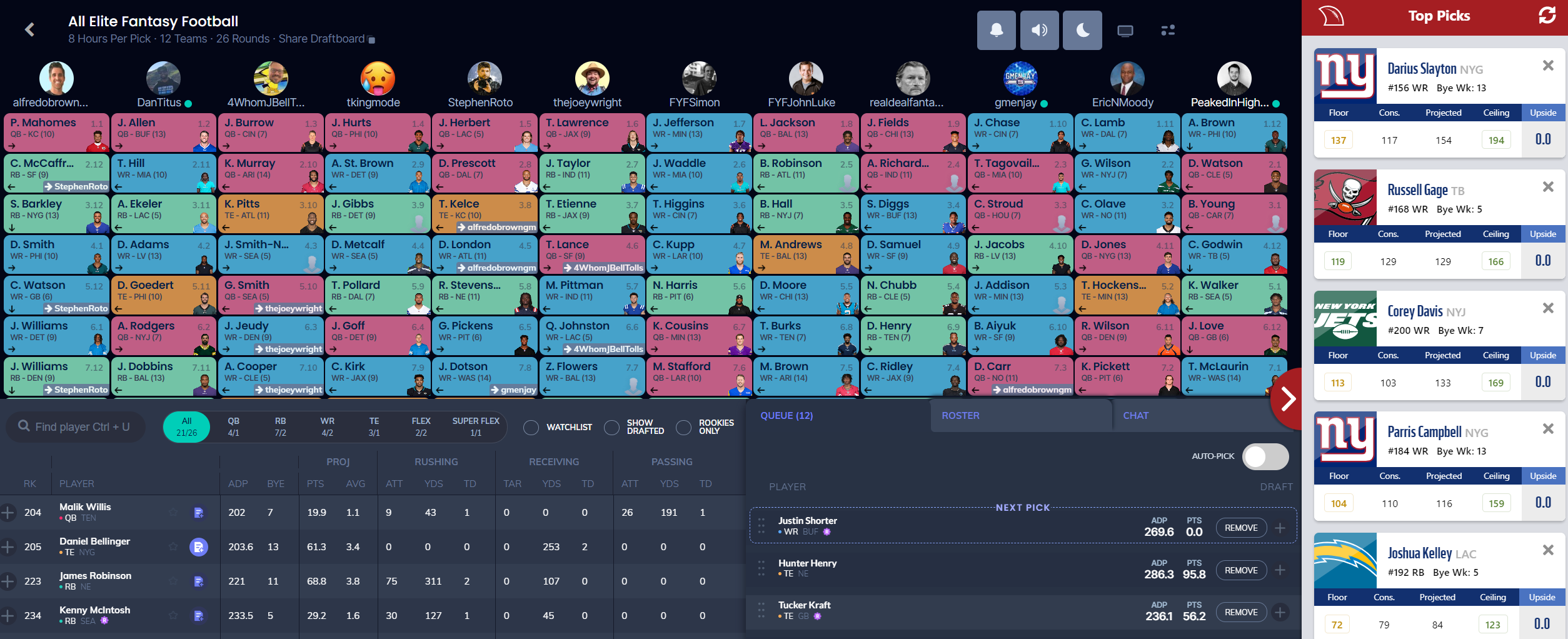1568x639 pixels.
Task: Go back with the left arrow icon
Action: pos(29,29)
